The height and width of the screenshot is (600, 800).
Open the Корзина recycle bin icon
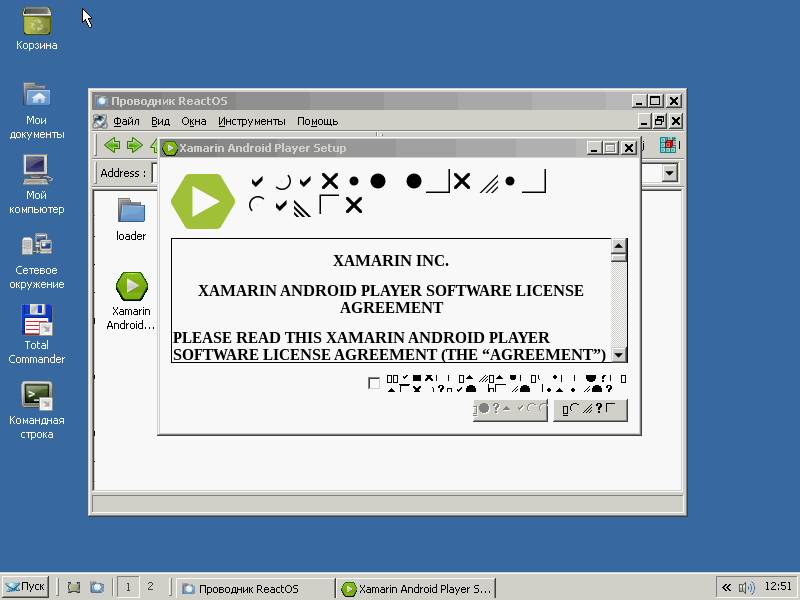point(36,29)
